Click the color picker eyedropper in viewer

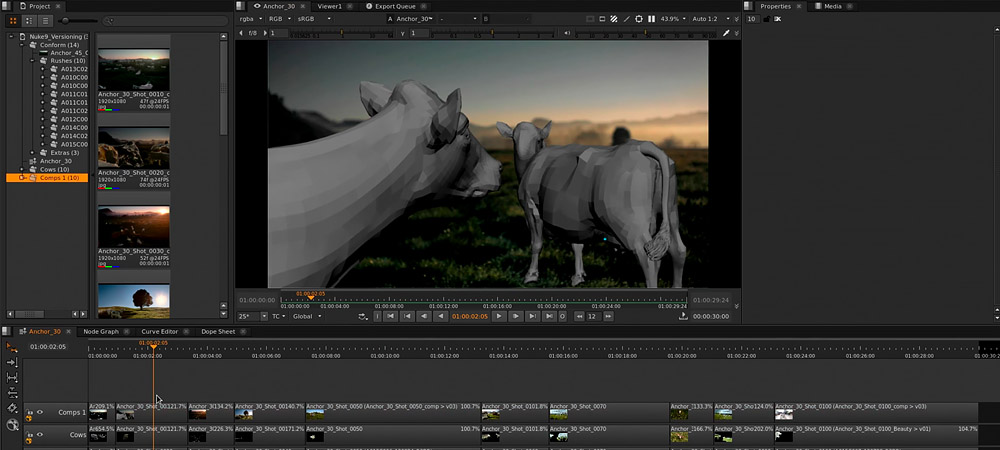pos(727,33)
